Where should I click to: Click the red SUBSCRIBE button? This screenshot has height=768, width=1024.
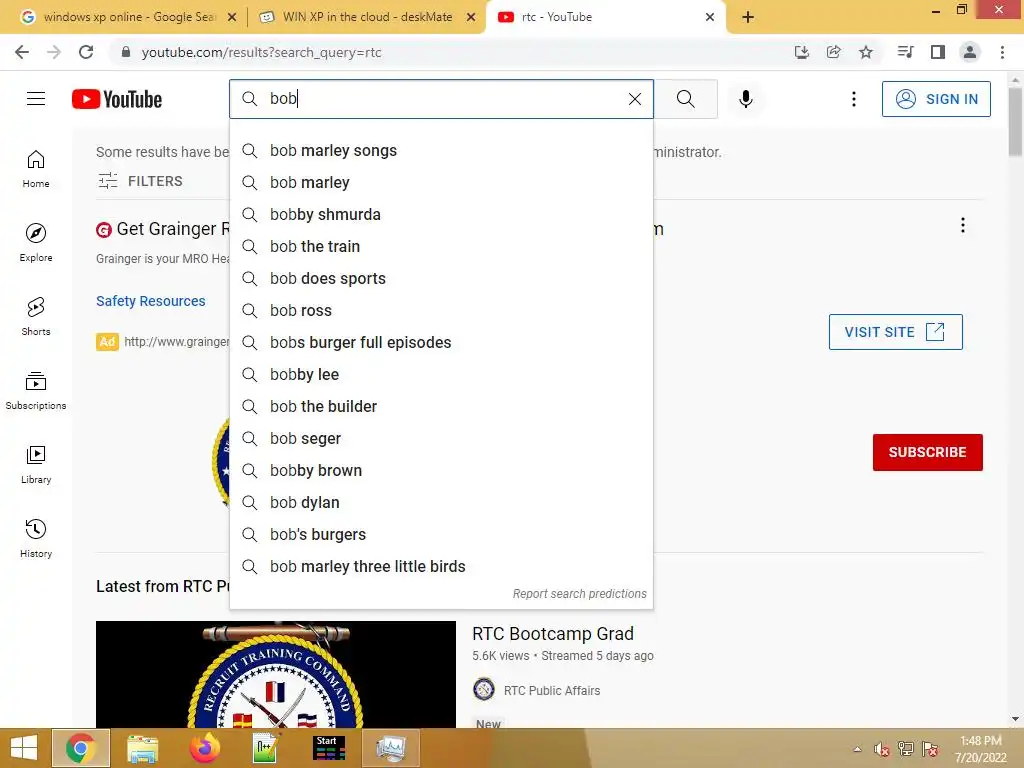(x=927, y=452)
